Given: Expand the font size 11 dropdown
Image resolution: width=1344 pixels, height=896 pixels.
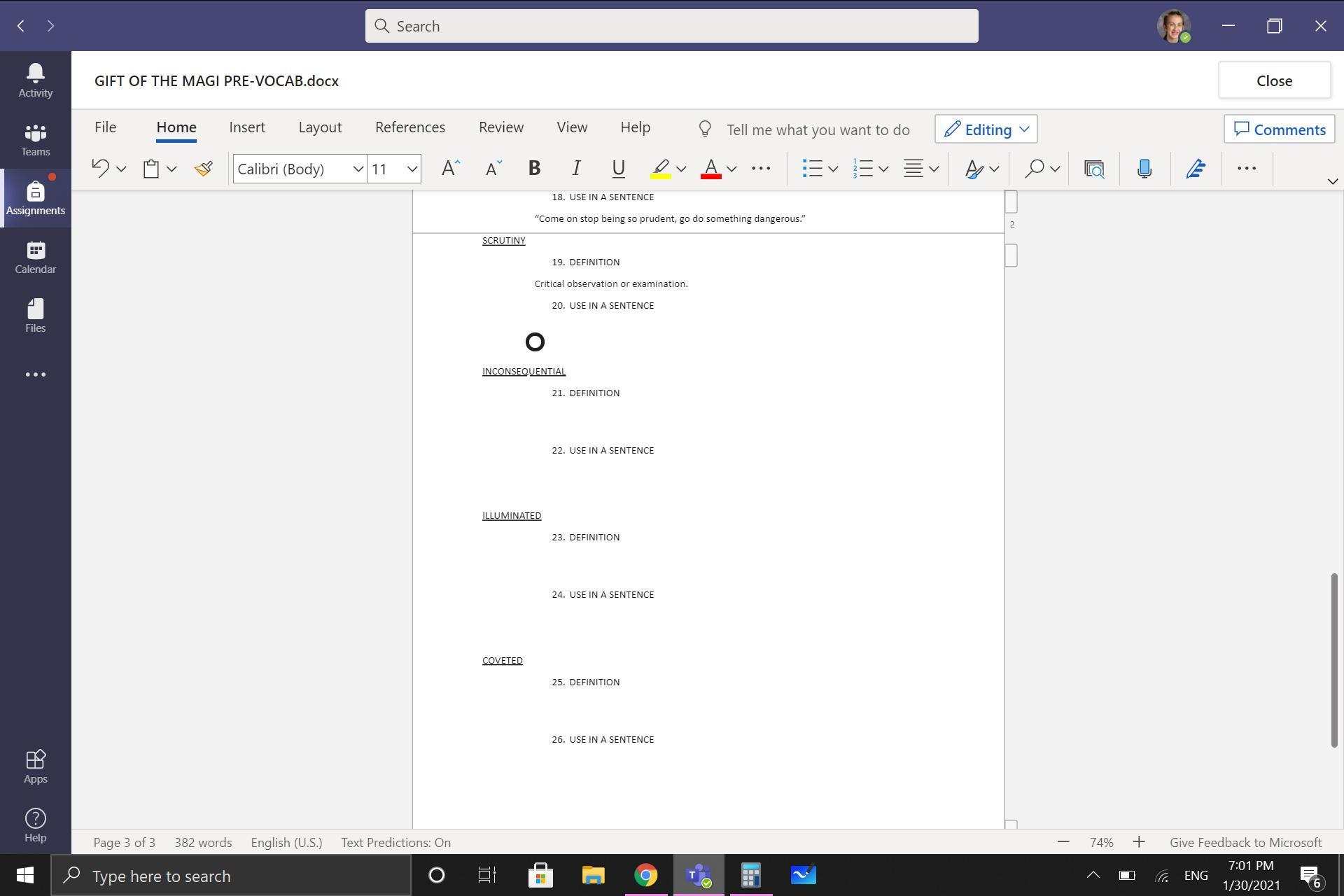Looking at the screenshot, I should (x=412, y=169).
